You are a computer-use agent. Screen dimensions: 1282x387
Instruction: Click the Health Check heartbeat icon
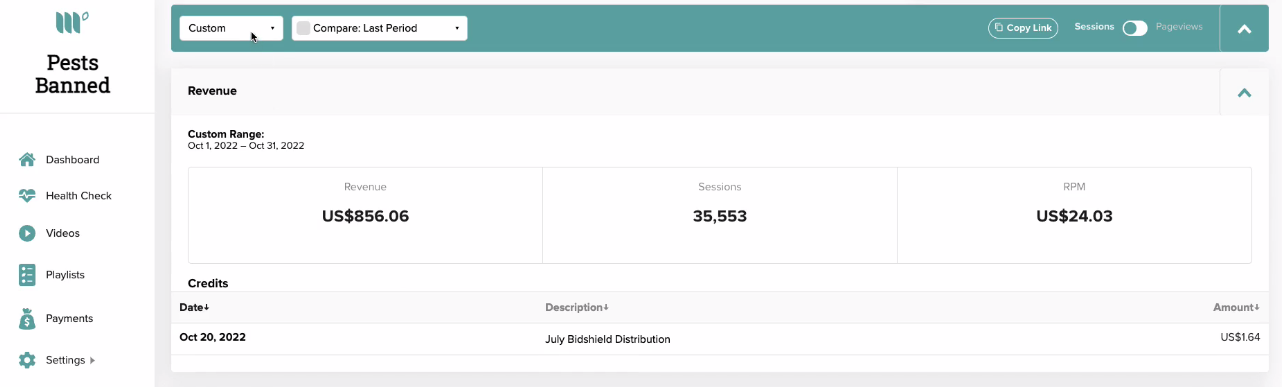click(27, 196)
